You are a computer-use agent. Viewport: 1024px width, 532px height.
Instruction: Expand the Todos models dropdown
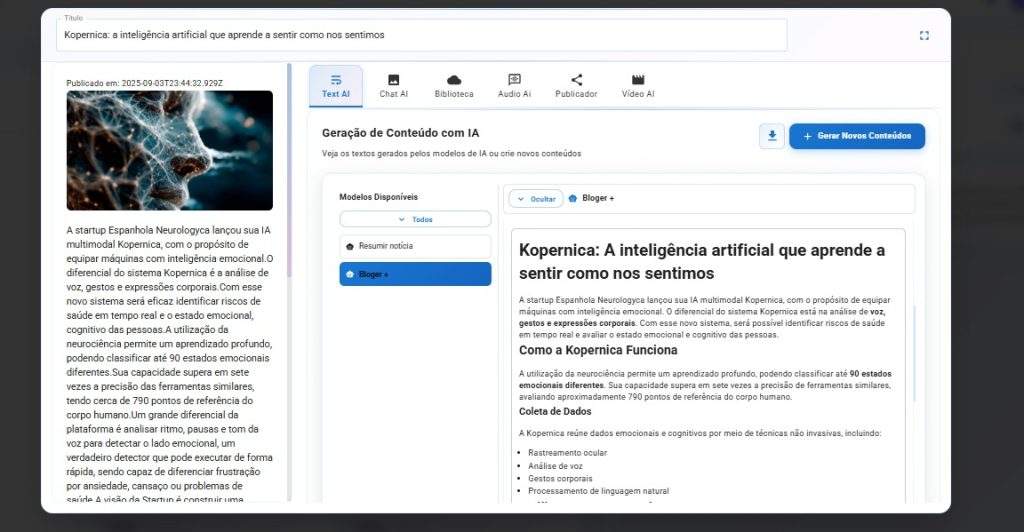click(x=415, y=219)
